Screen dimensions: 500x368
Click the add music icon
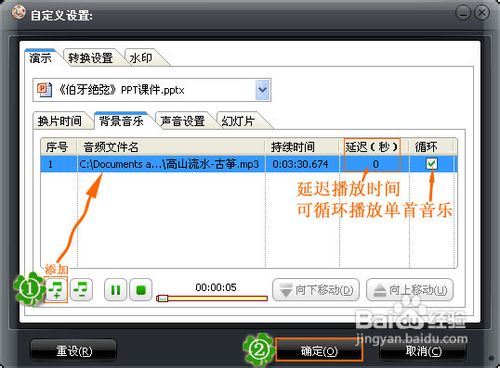coord(56,289)
